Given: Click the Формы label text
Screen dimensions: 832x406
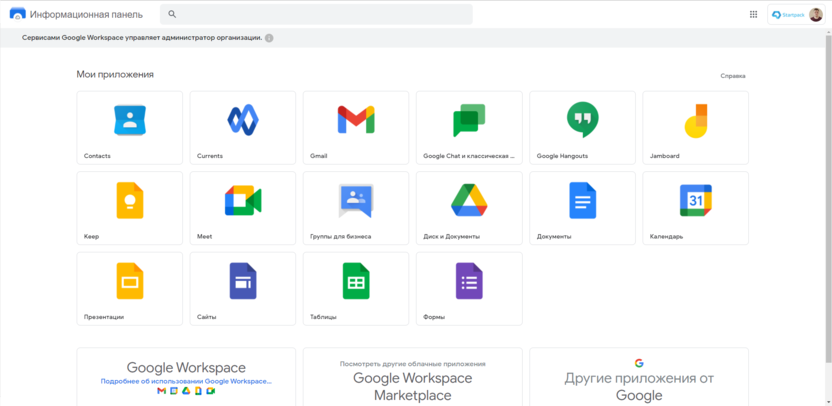Looking at the screenshot, I should click(x=434, y=317).
